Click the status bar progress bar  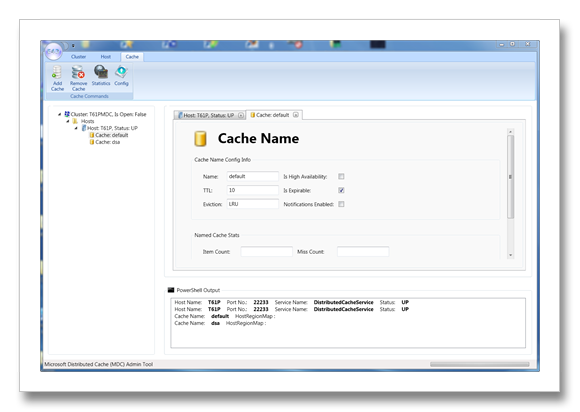479,364
